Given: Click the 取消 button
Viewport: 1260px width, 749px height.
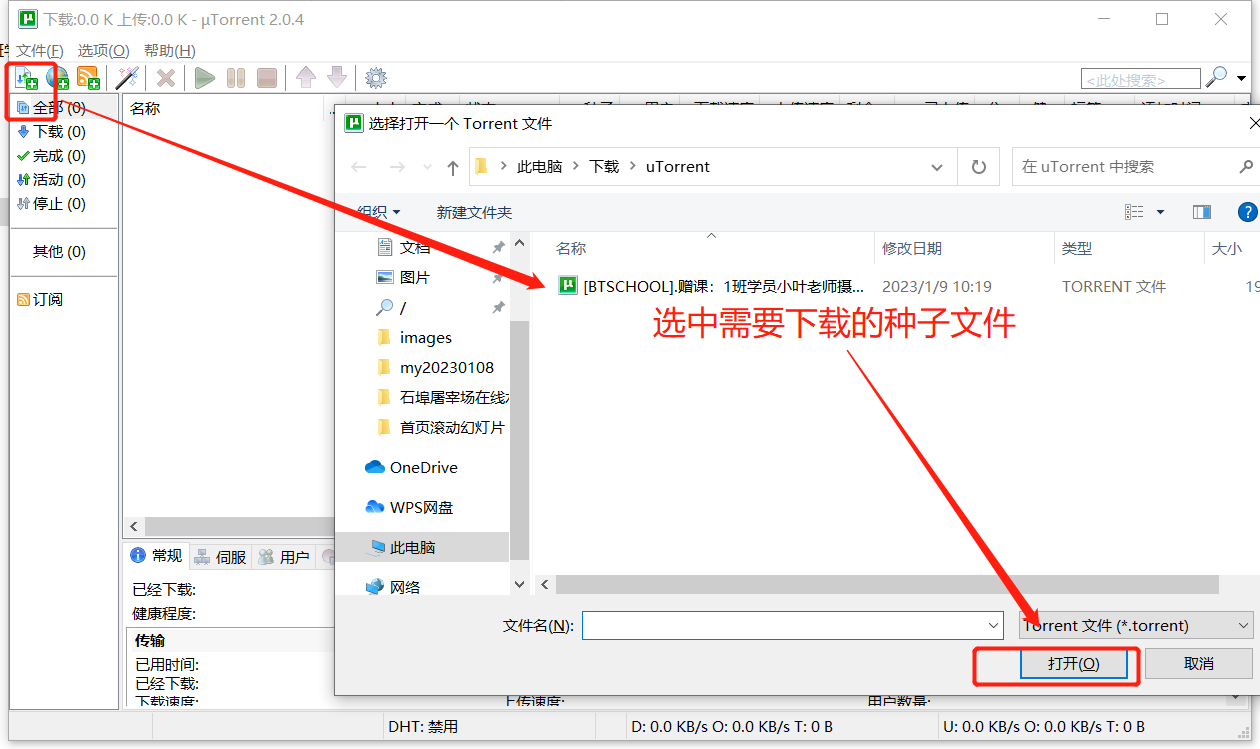Looking at the screenshot, I should tap(1198, 664).
